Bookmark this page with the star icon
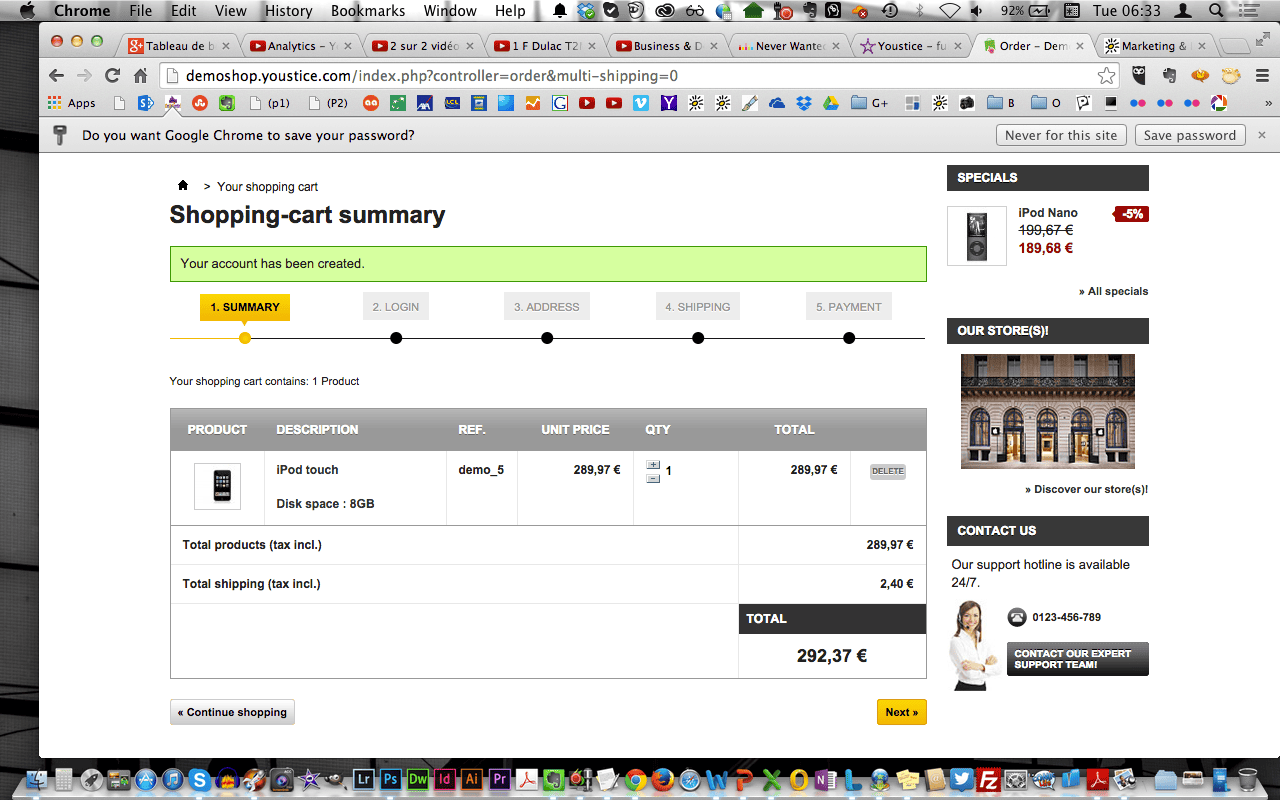The height and width of the screenshot is (800, 1280). 1106,76
